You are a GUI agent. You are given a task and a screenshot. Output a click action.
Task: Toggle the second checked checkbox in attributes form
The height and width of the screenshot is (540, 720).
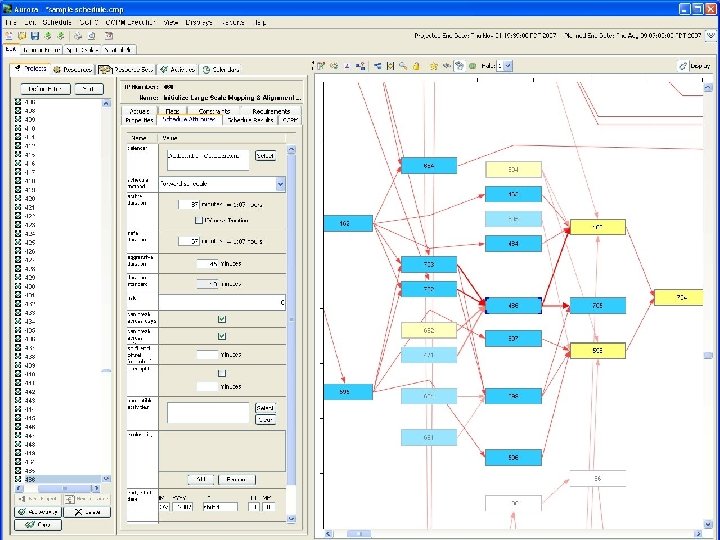pyautogui.click(x=222, y=337)
